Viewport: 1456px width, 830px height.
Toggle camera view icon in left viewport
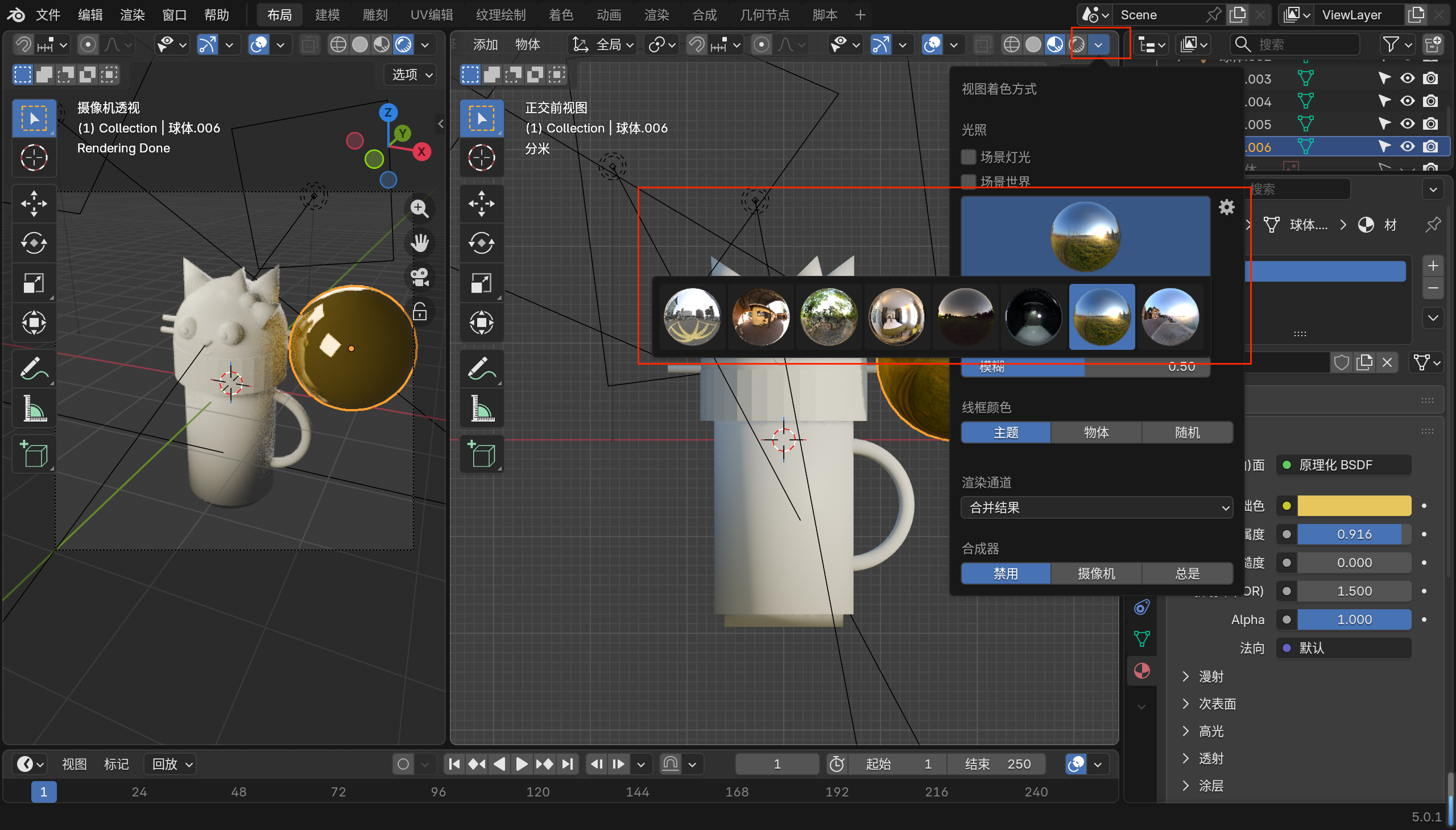click(x=420, y=278)
